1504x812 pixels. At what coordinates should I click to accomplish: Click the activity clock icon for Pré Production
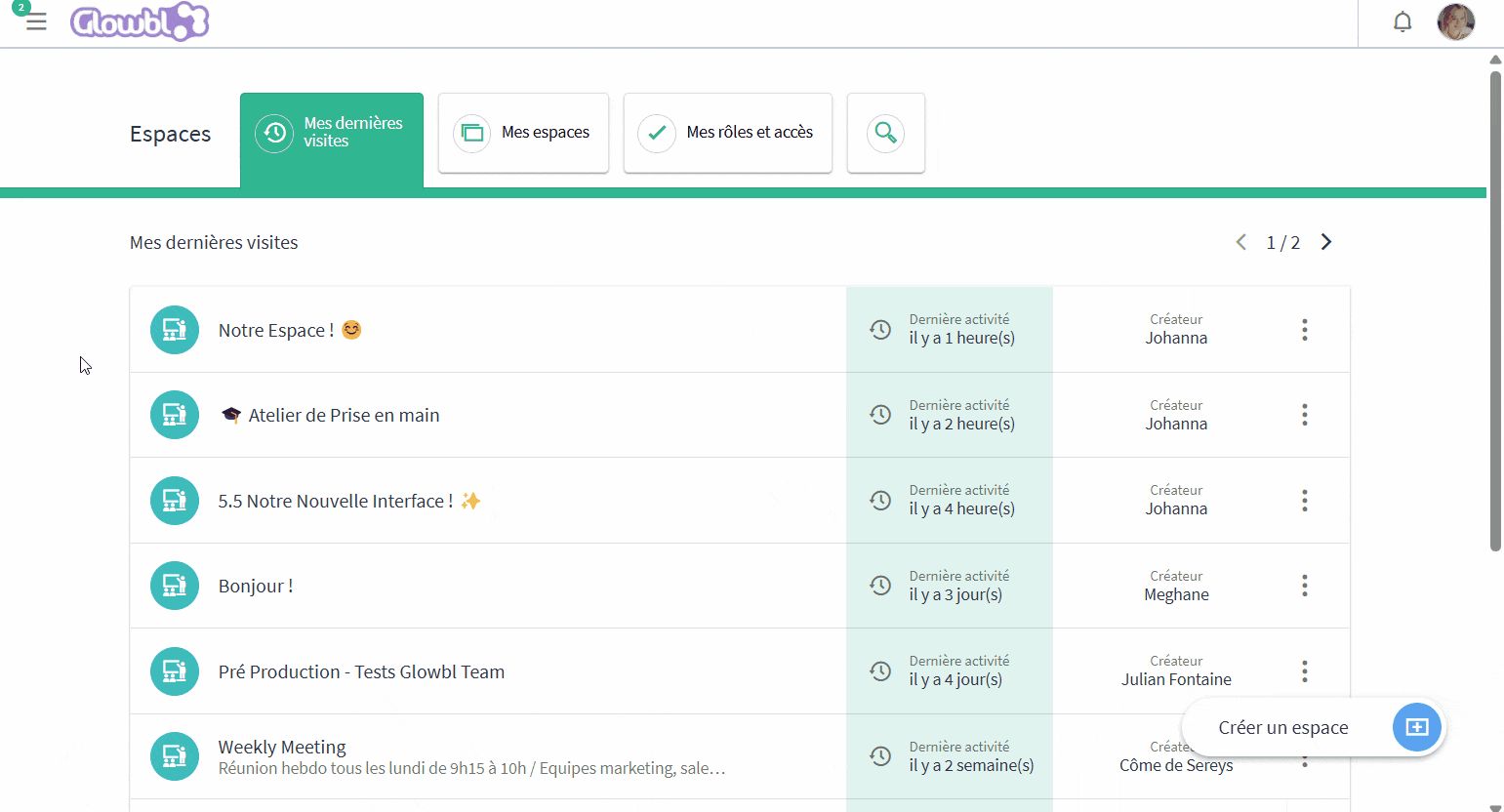pyautogui.click(x=880, y=671)
